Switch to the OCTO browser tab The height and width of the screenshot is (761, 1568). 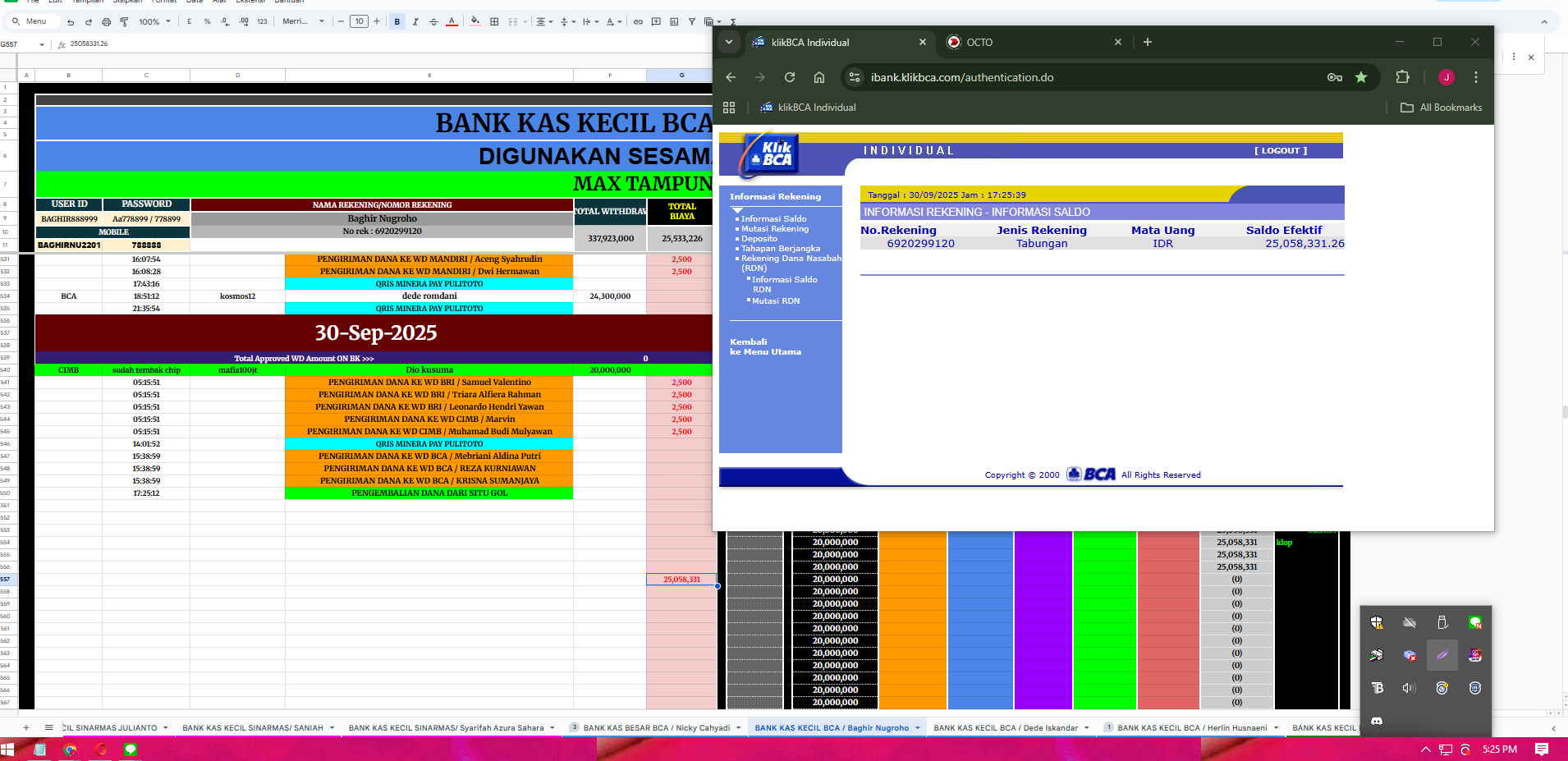(x=1034, y=42)
